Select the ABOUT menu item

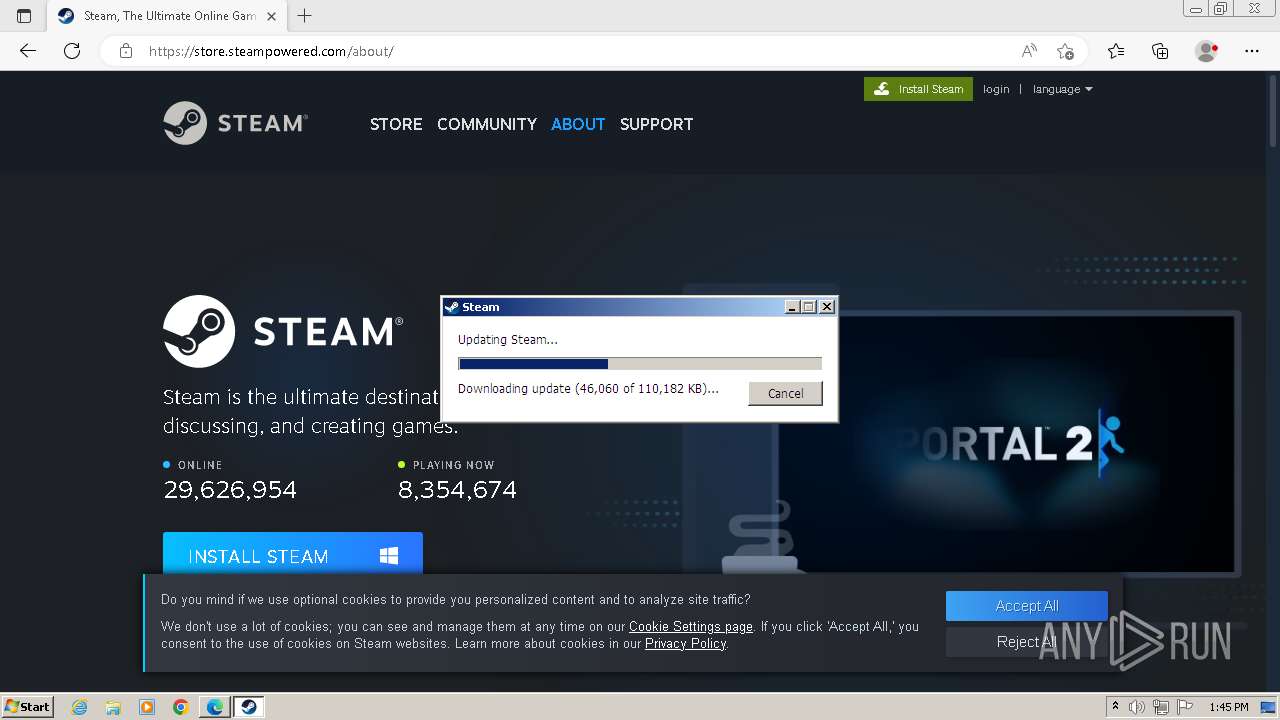click(x=578, y=124)
